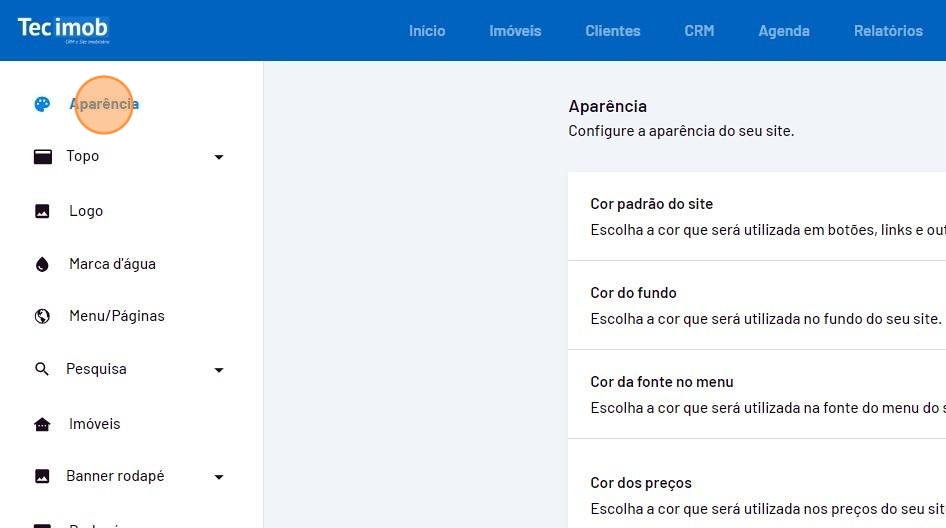Click the Tecimob logo in header
The height and width of the screenshot is (528, 946).
(63, 29)
